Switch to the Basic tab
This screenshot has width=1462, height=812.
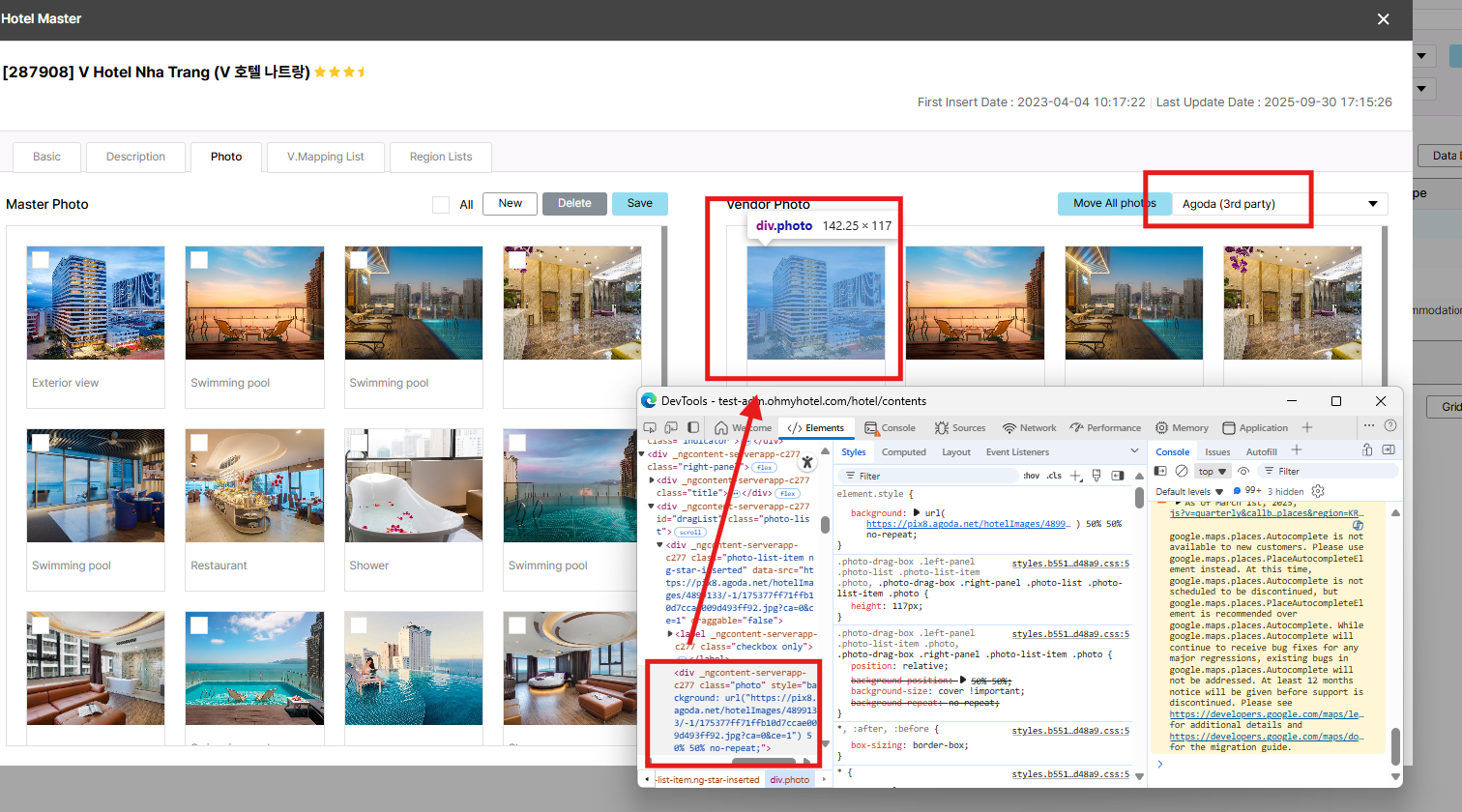tap(46, 157)
